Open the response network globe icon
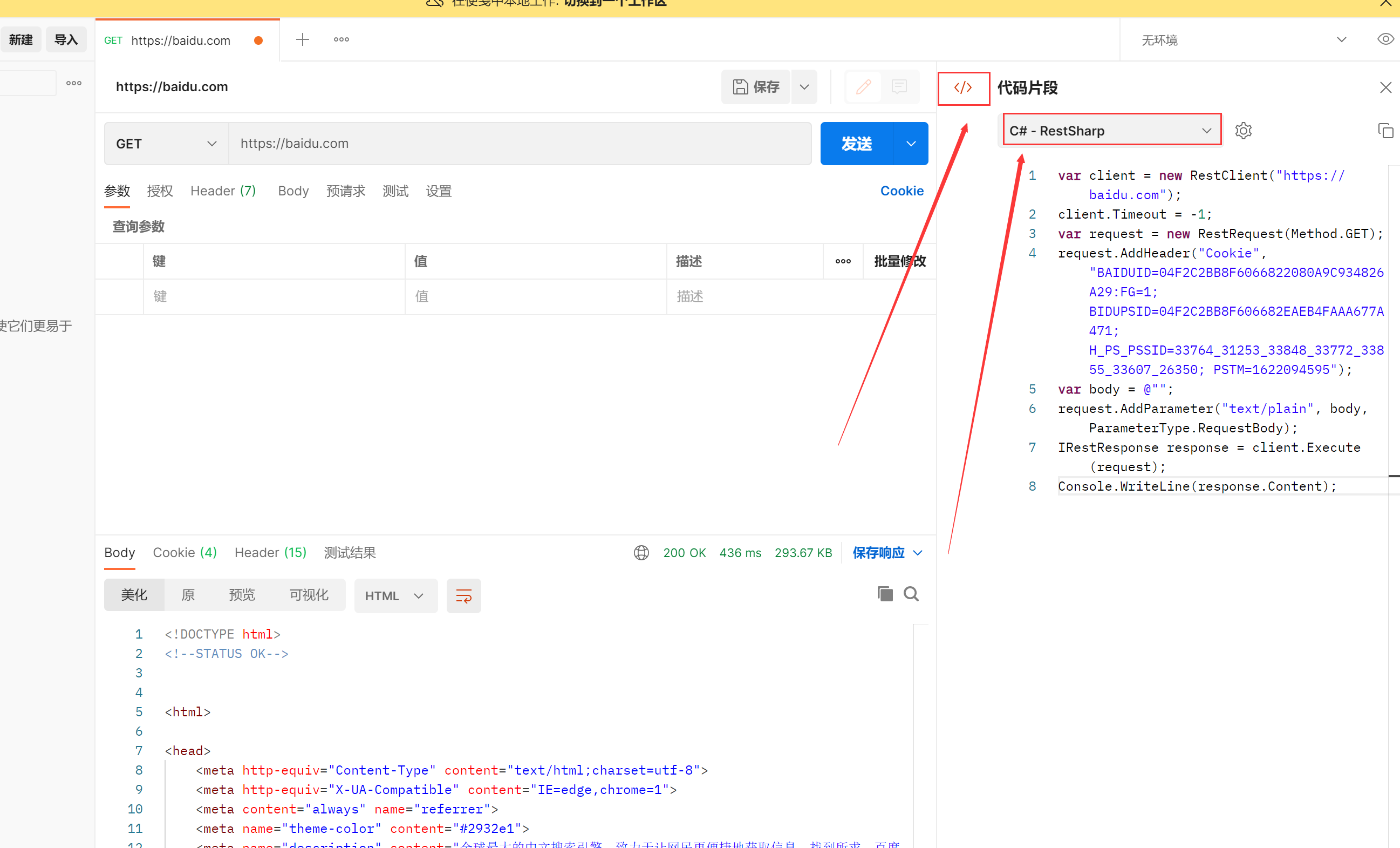This screenshot has height=848, width=1400. tap(641, 552)
